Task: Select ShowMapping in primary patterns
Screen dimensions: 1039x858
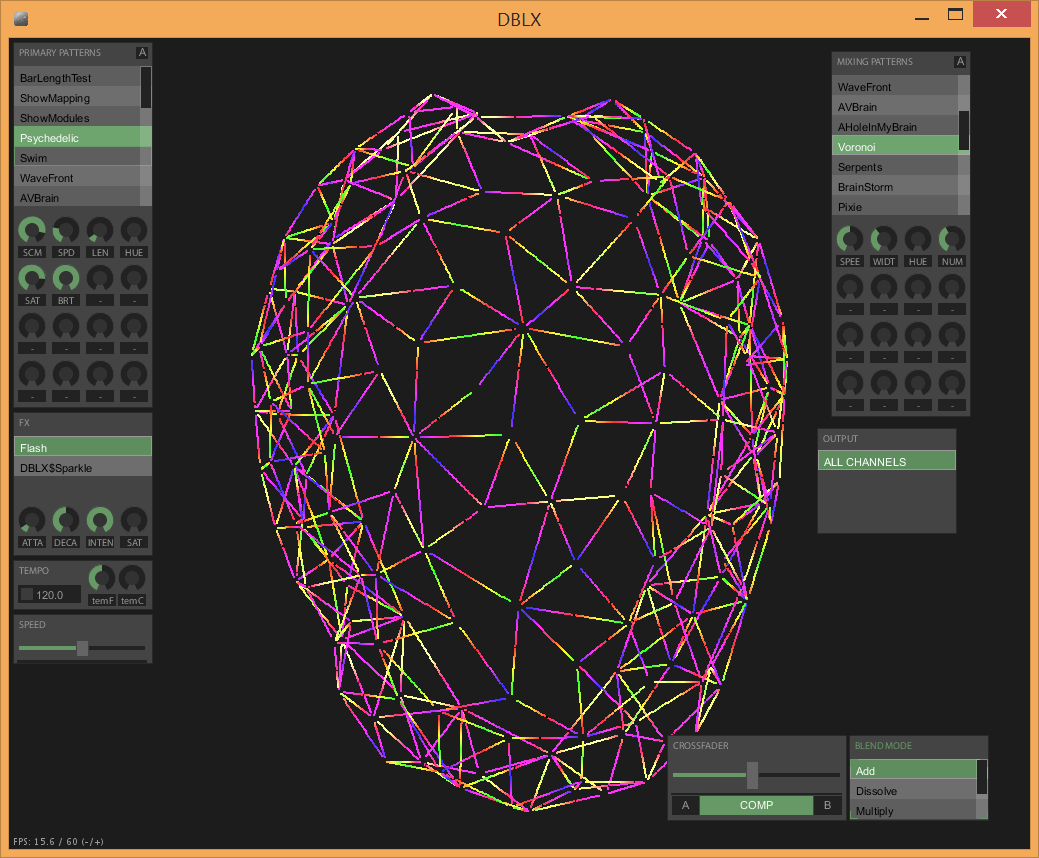Action: click(x=78, y=97)
